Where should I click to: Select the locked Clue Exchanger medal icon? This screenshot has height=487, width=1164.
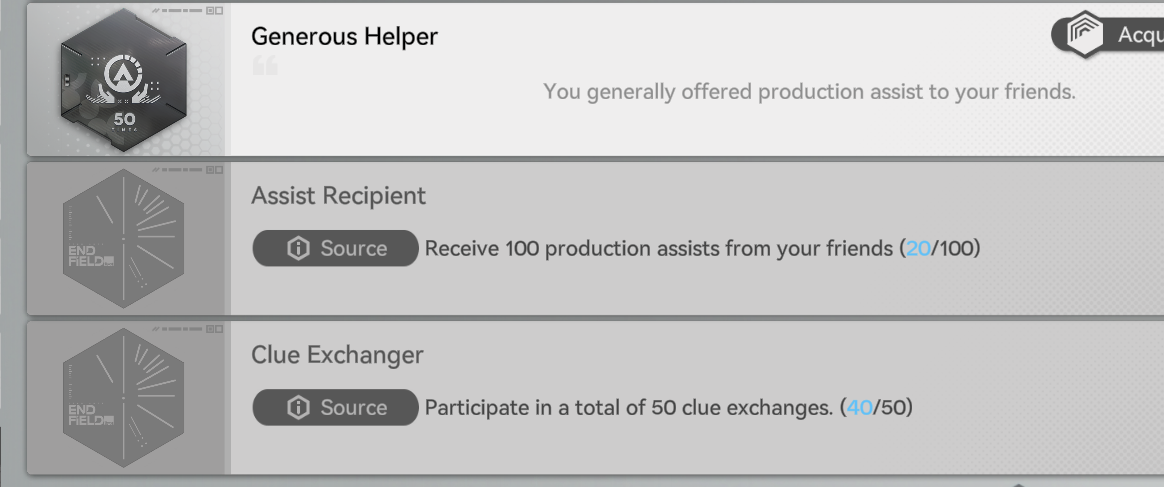[124, 397]
